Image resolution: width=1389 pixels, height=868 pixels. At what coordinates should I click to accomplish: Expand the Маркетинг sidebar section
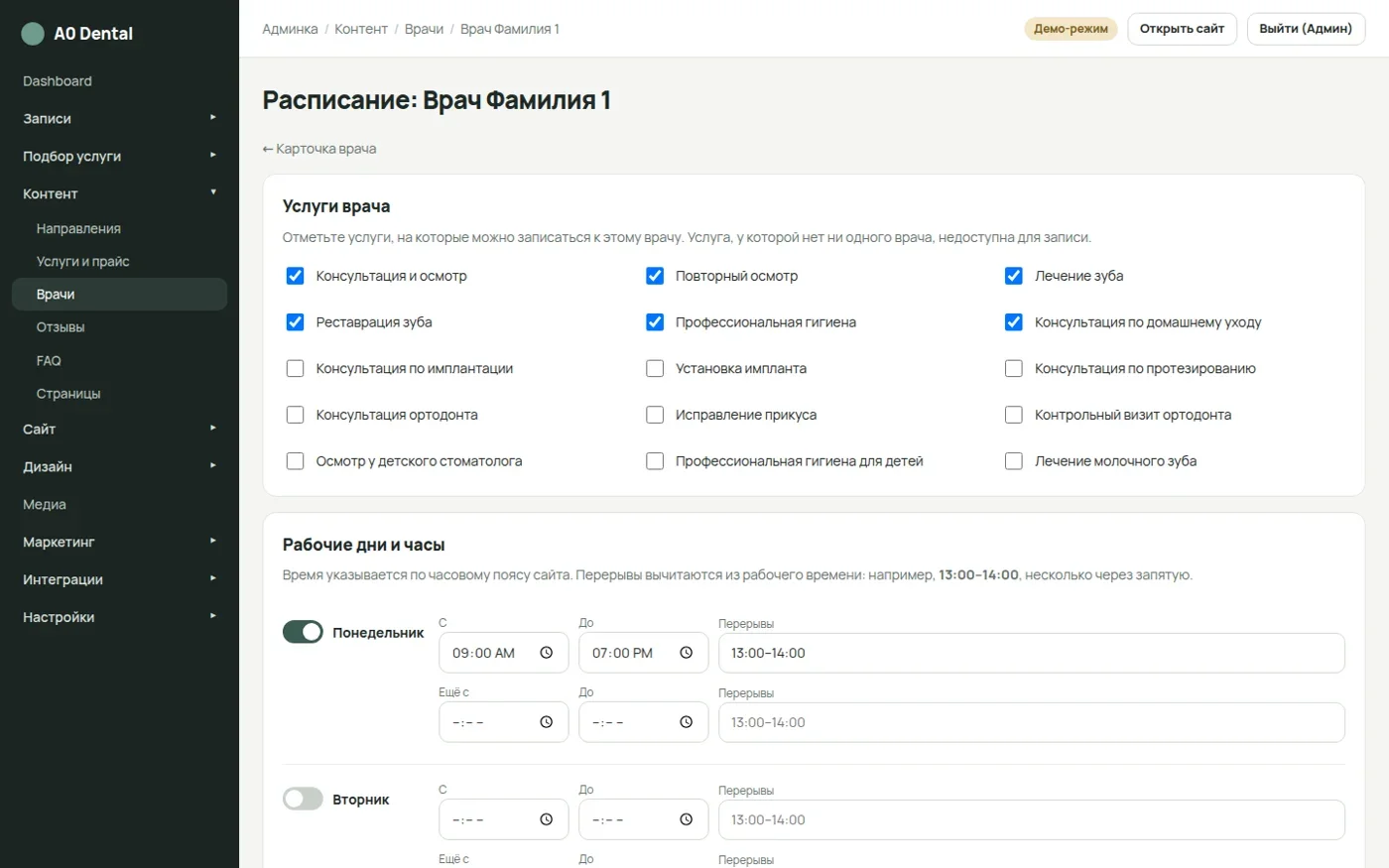point(119,542)
